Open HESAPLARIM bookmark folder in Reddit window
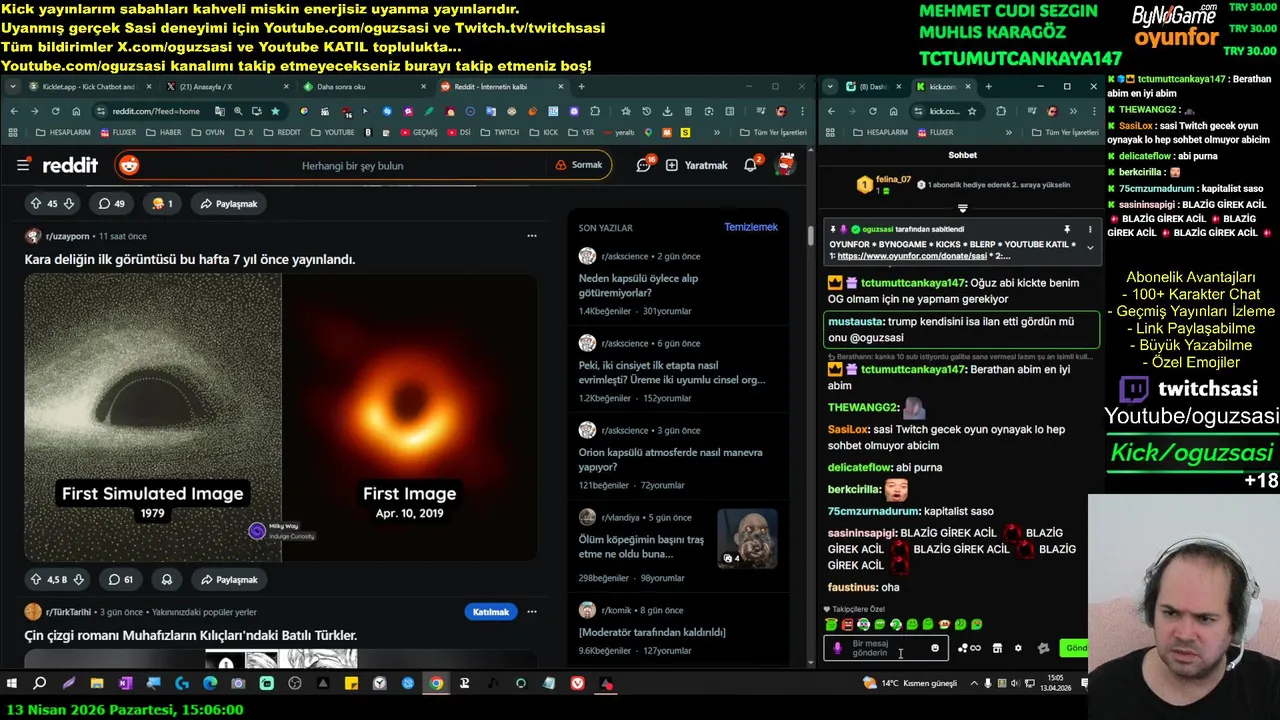The height and width of the screenshot is (720, 1280). pyautogui.click(x=63, y=132)
